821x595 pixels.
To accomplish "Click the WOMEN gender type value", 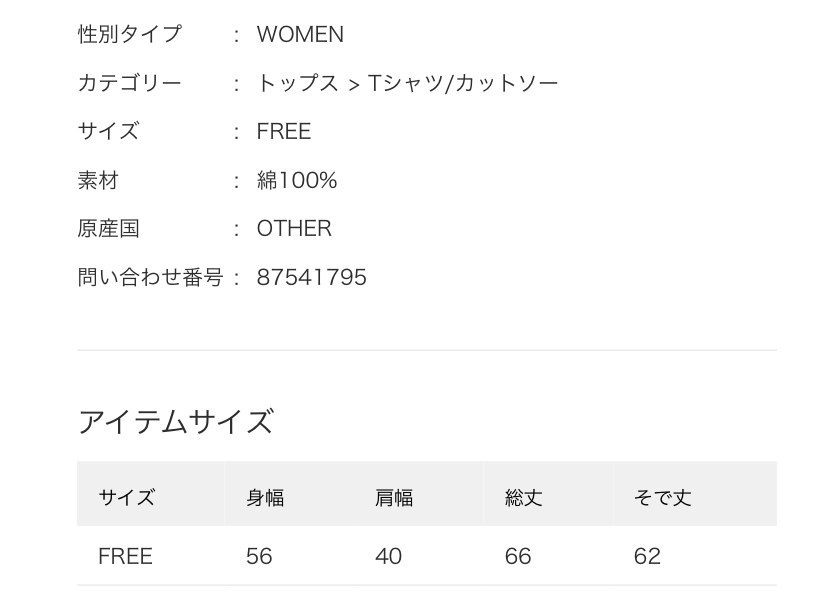I will (300, 35).
